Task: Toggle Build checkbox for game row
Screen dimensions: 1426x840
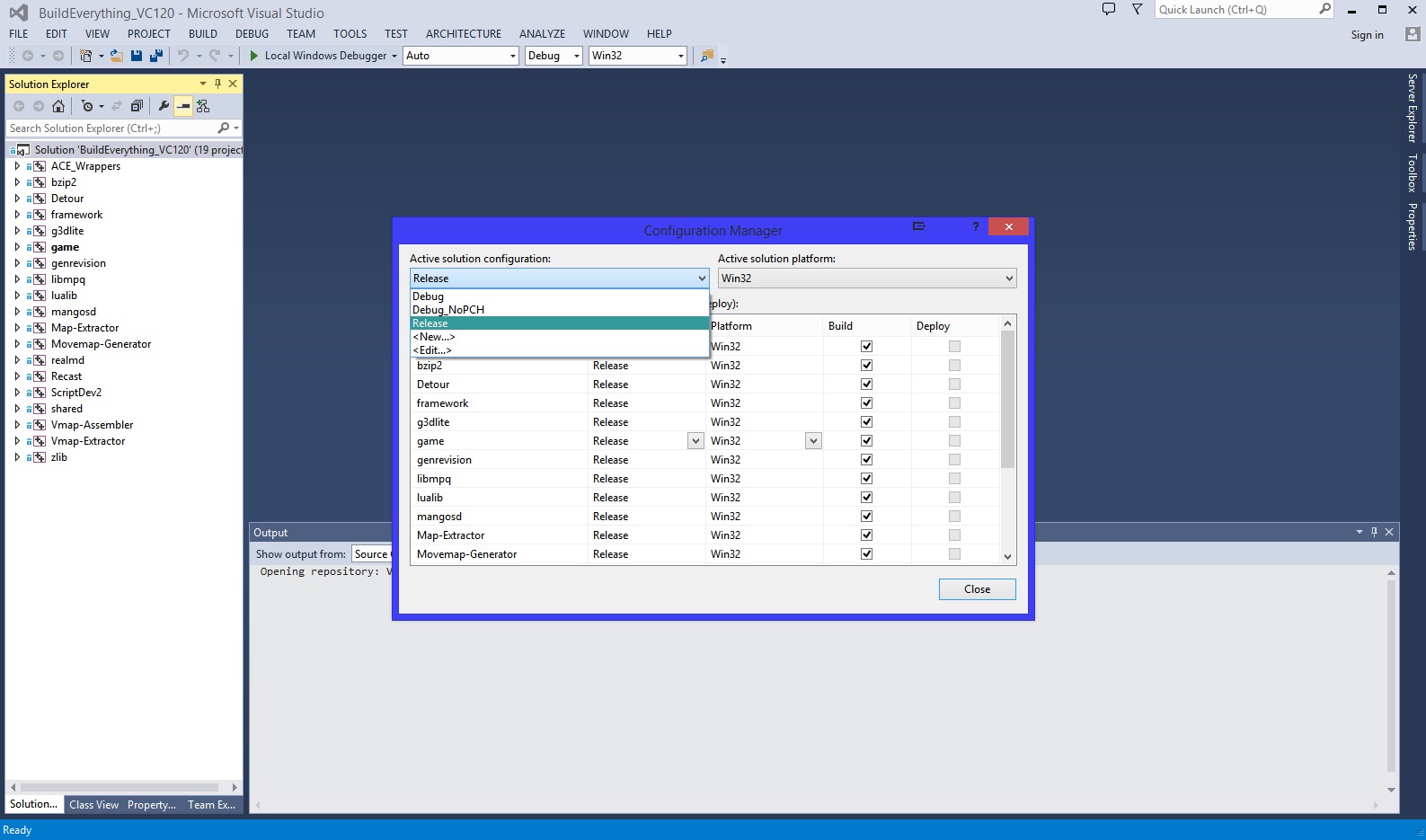Action: [x=866, y=441]
